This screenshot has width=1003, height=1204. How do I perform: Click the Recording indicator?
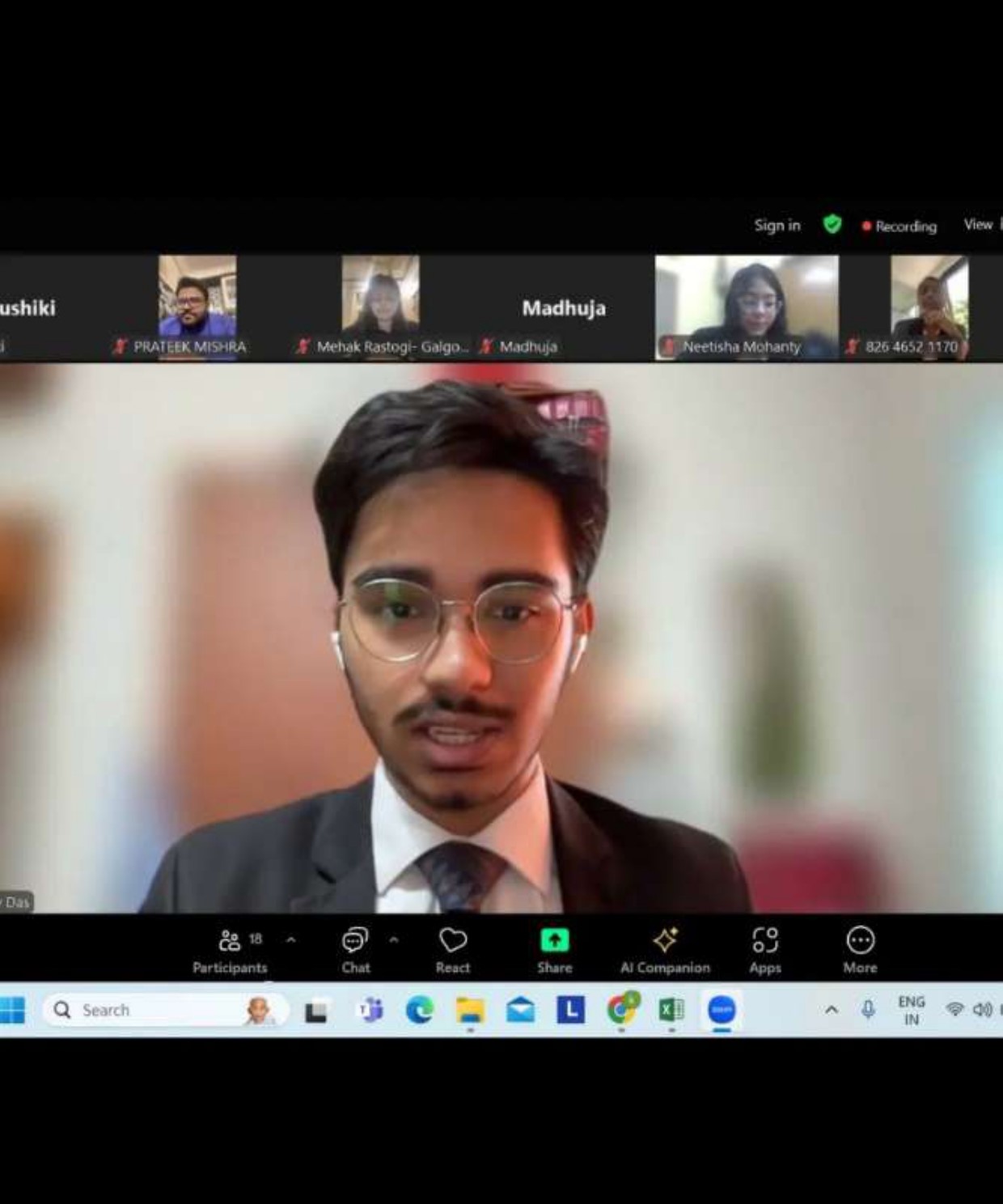899,227
